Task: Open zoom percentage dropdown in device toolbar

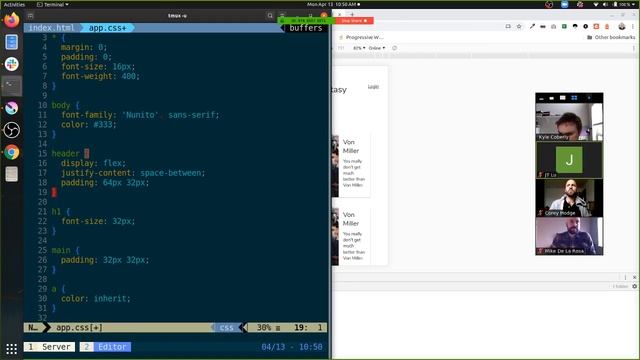Action: (359, 48)
